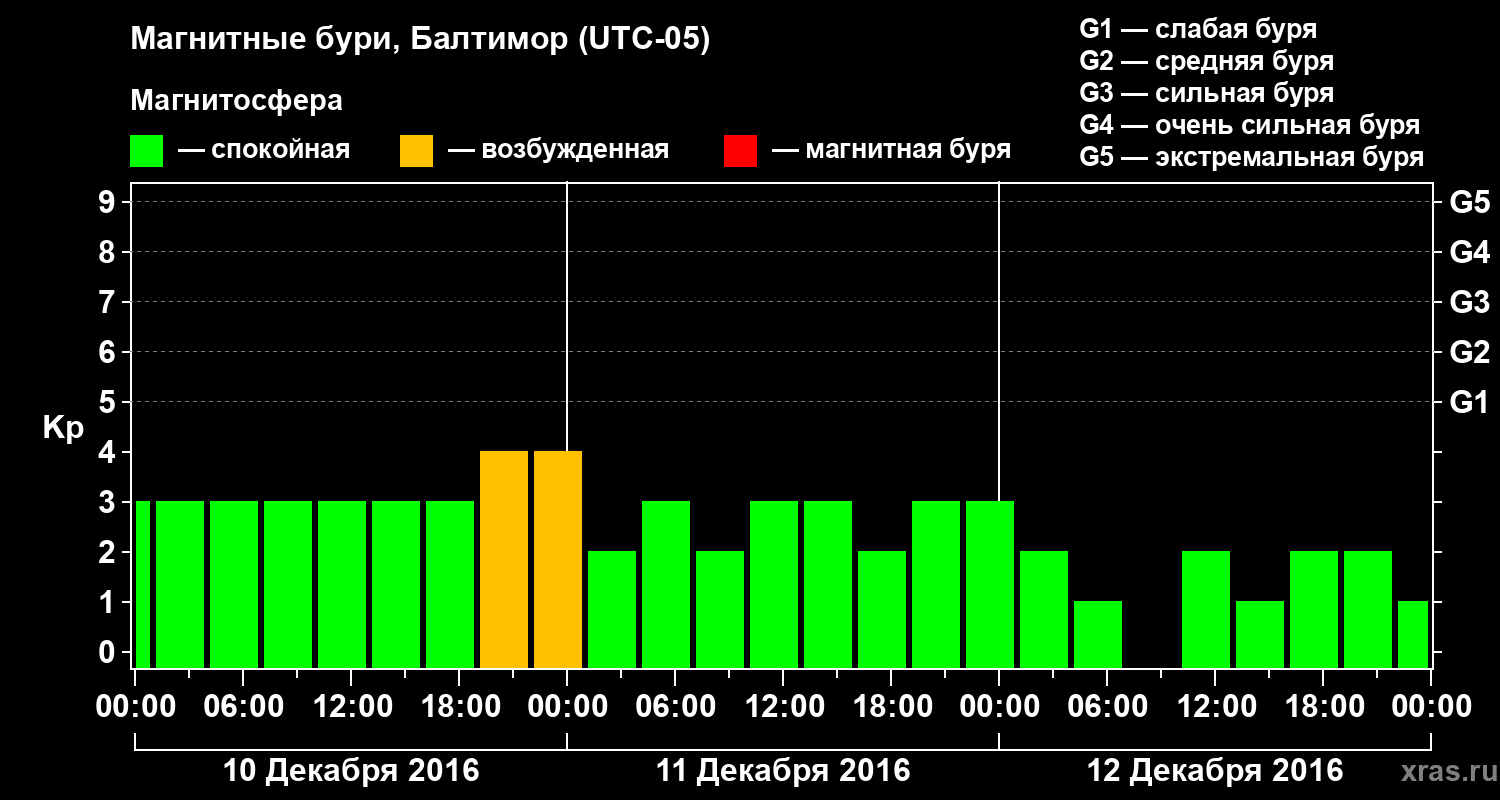Click the 00:00 label starting 10 December
Screen dimensions: 1500x800
(135, 706)
